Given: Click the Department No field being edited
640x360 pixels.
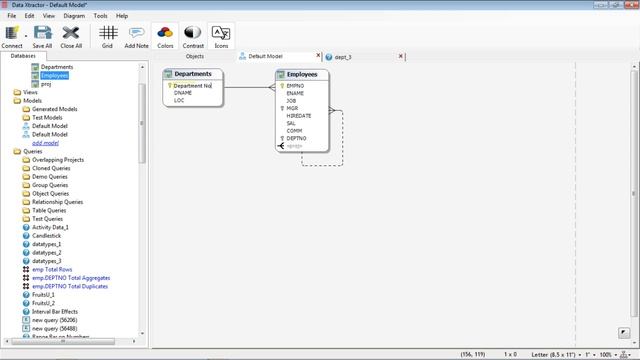Looking at the screenshot, I should [x=193, y=86].
